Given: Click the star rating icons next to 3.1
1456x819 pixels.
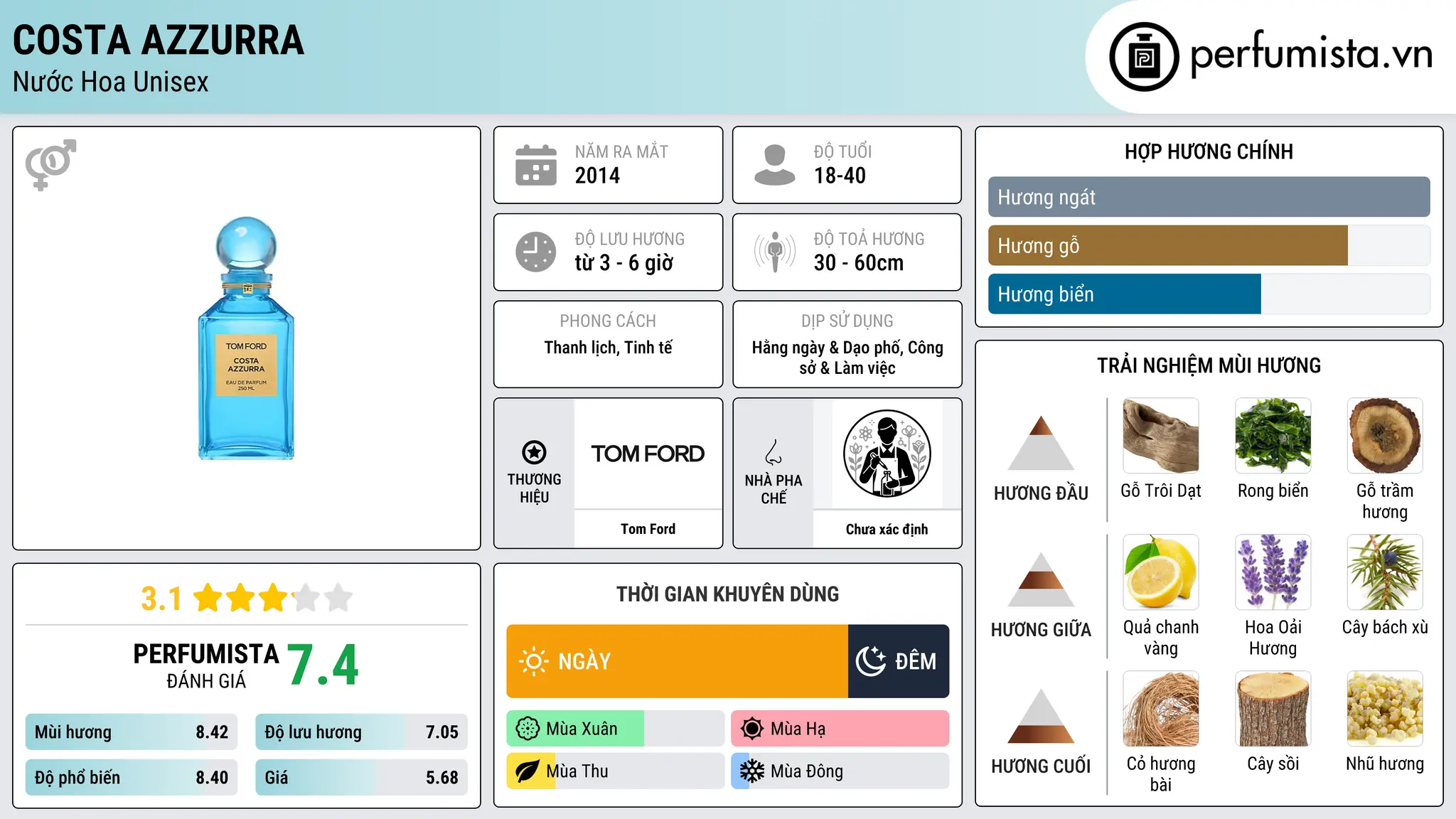Looking at the screenshot, I should coord(273,598).
